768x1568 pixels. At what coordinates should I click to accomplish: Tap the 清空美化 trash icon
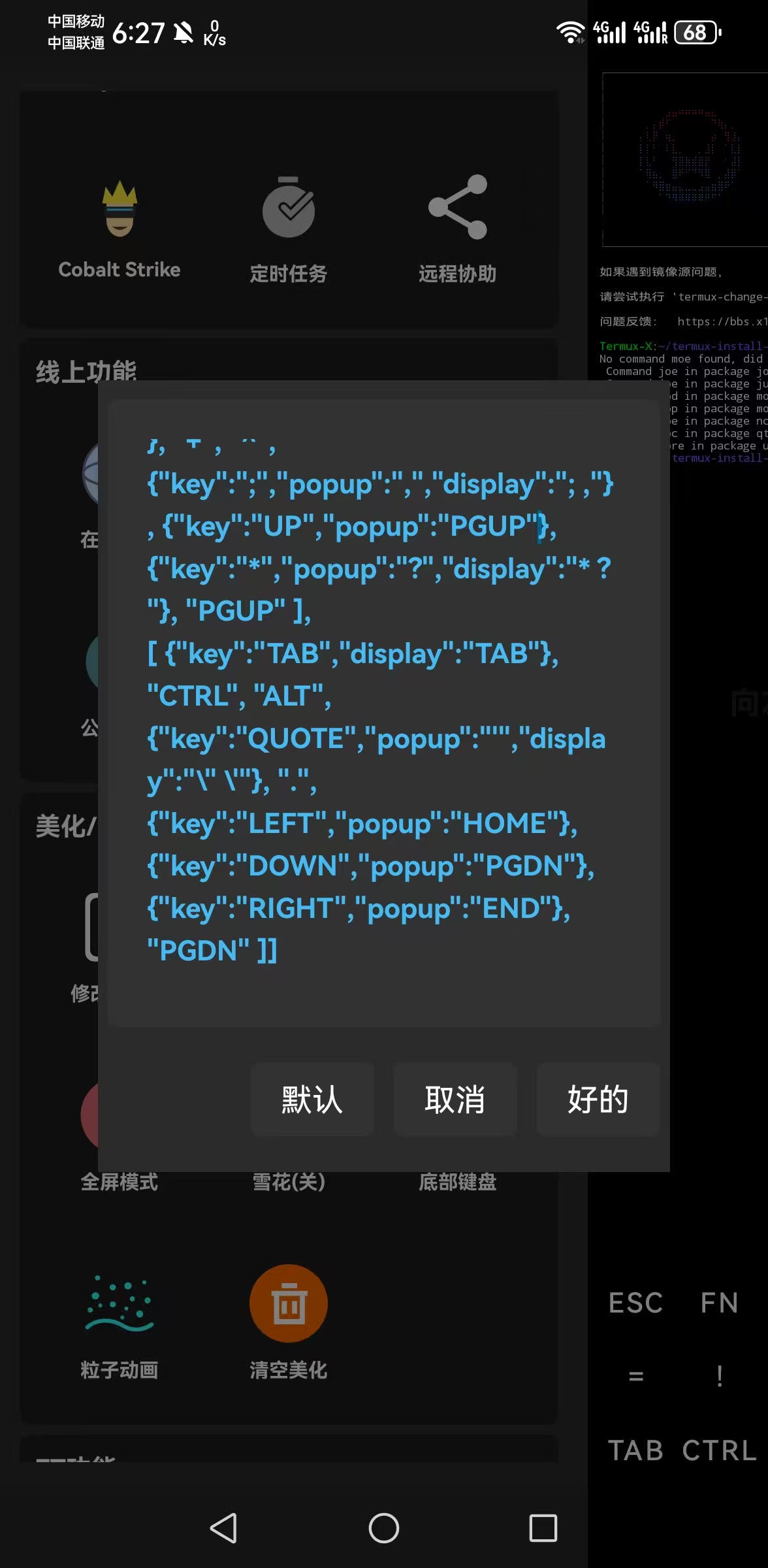point(289,1303)
